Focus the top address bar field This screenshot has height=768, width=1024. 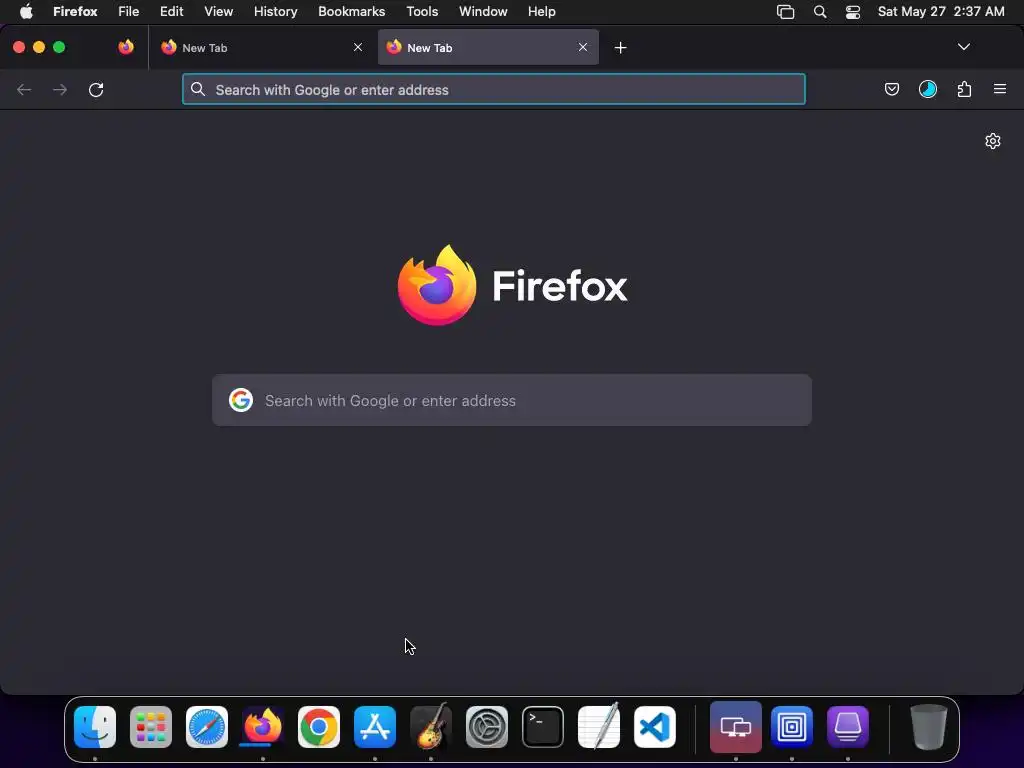494,89
